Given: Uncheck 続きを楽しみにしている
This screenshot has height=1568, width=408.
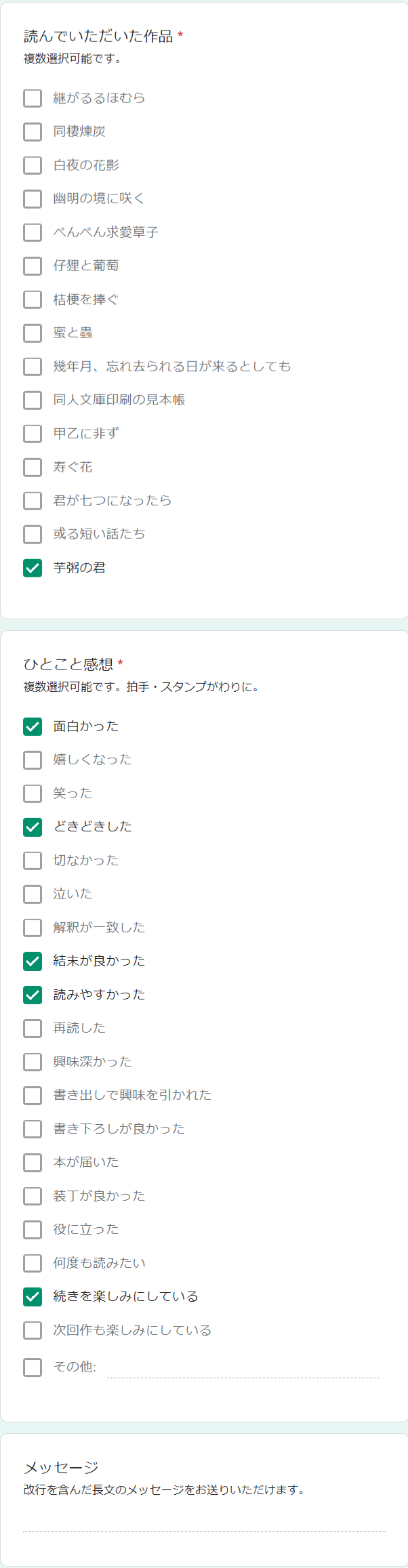Looking at the screenshot, I should point(33,1296).
